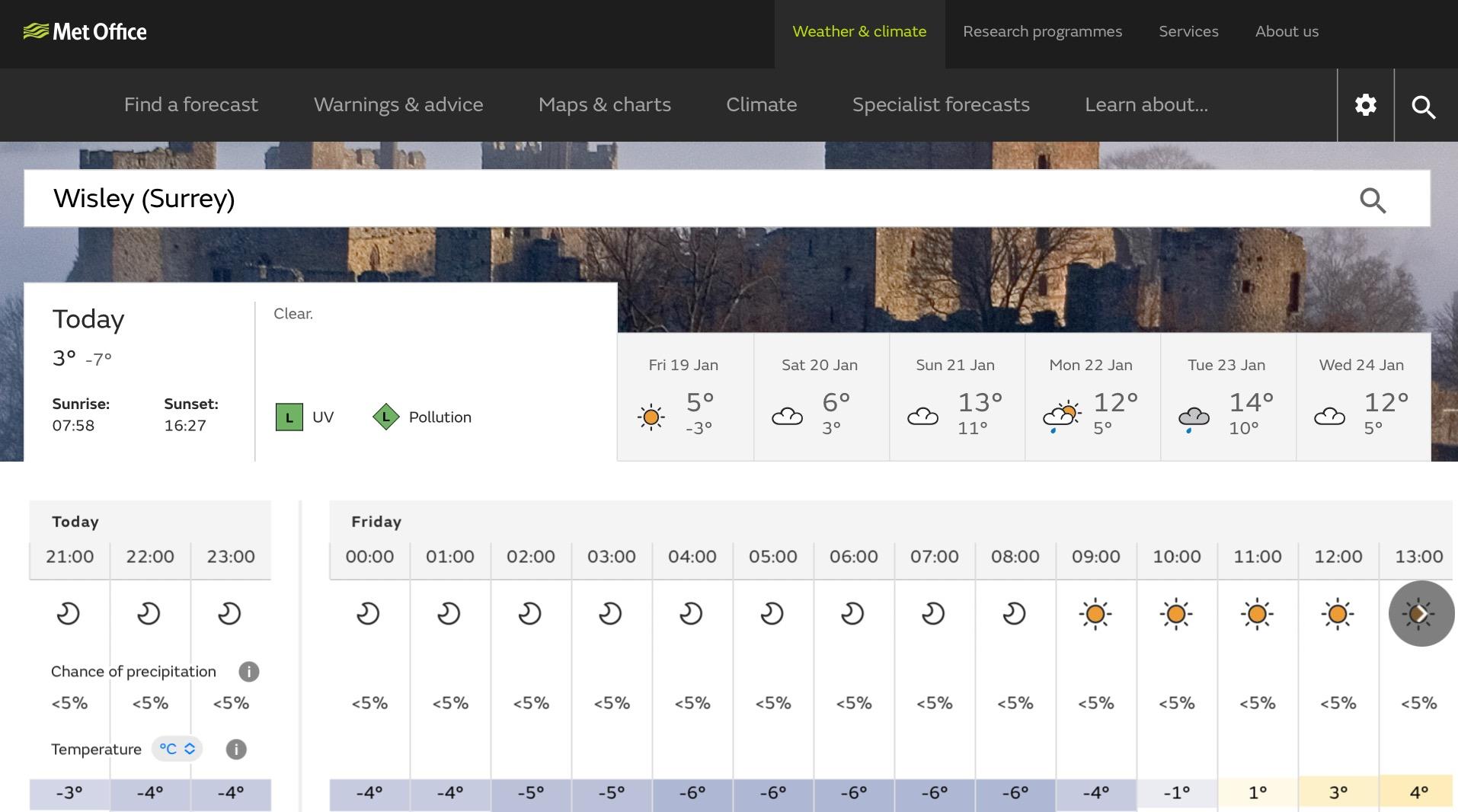
Task: Click the Met Office logo
Action: (x=85, y=31)
